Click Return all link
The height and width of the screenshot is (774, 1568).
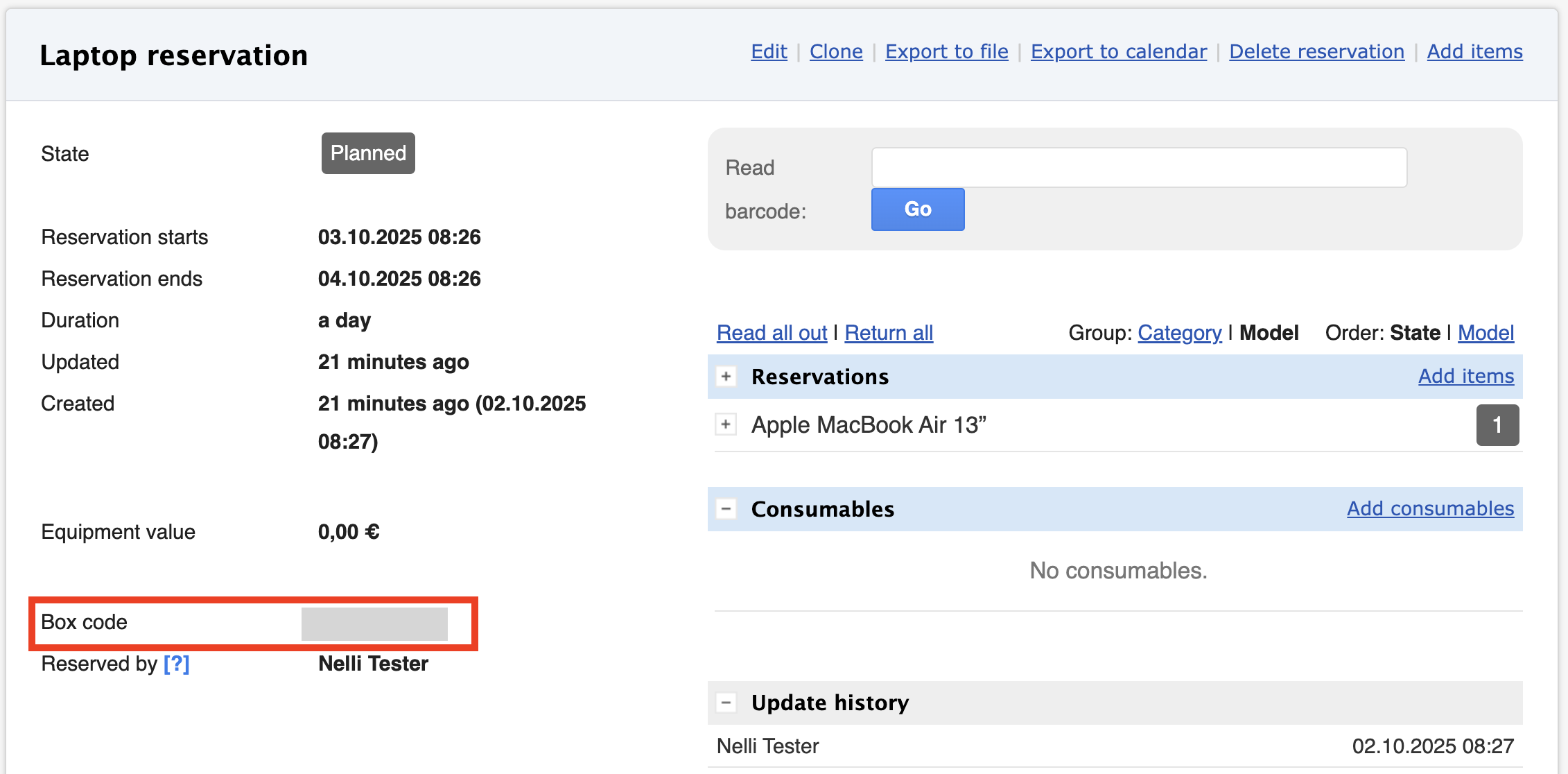point(889,333)
